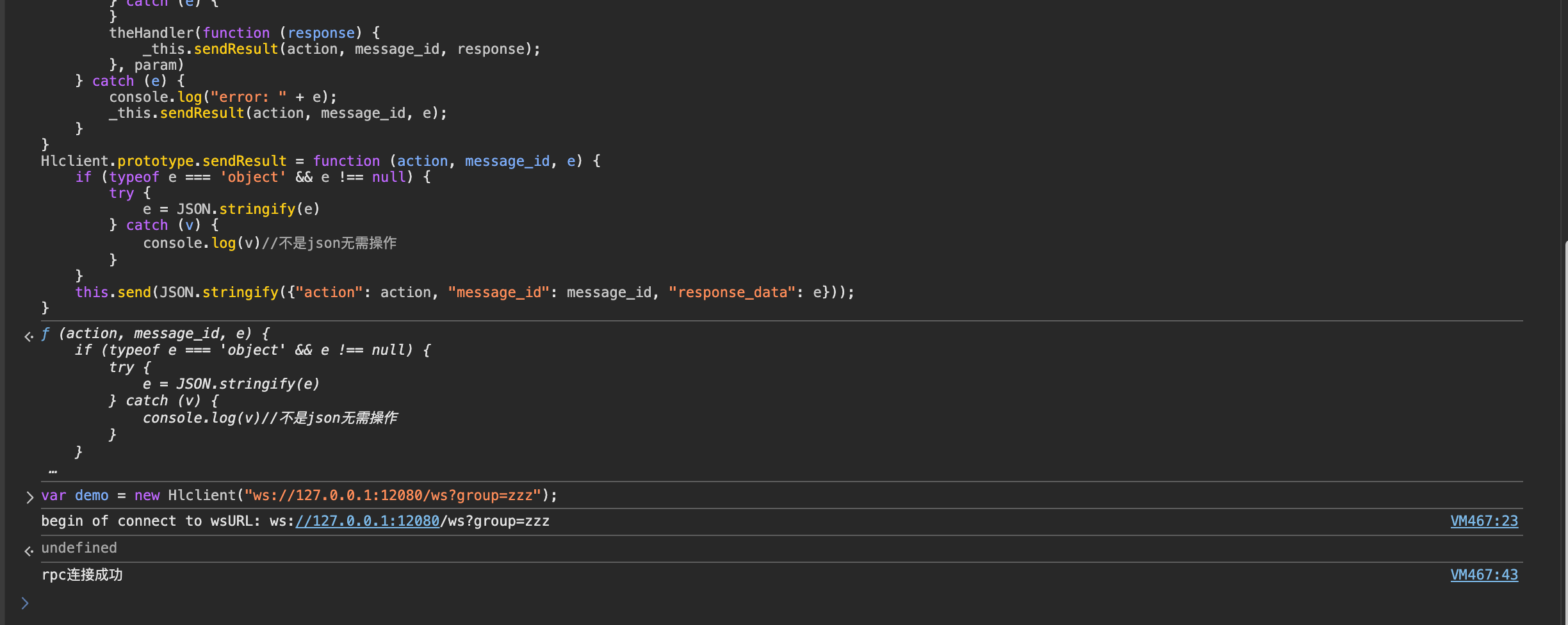Click the ws://127.0.0.1:12080/ws?group=zzz string in the command
Image resolution: width=1568 pixels, height=625 pixels.
click(393, 496)
